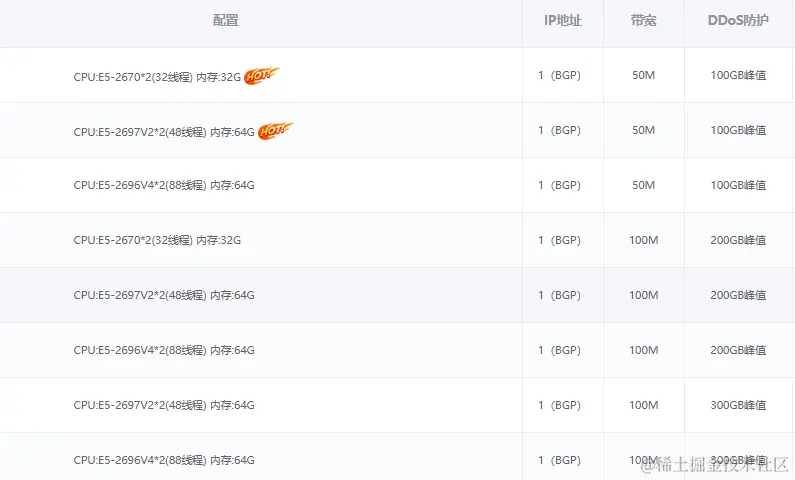Click 1 (BGP) in E5-2670 100M row

tap(559, 240)
